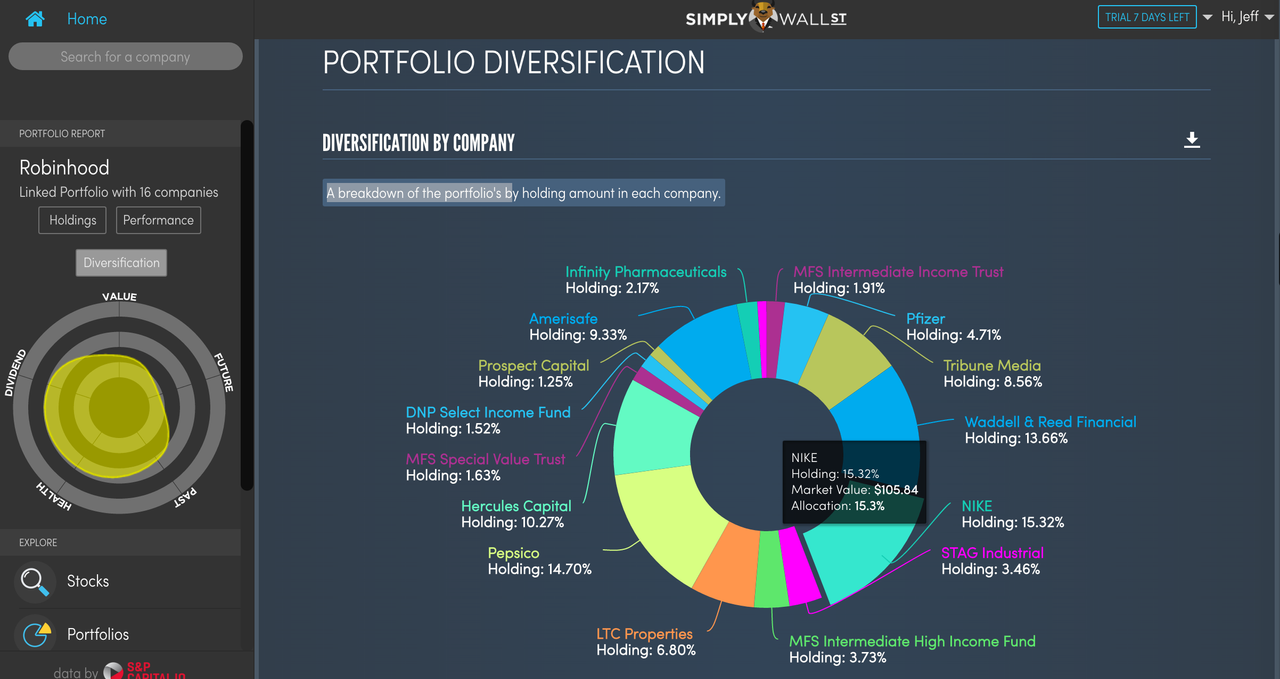Open Stocks magnifier icon in Explore
Screen dimensions: 1280x679
pos(35,581)
